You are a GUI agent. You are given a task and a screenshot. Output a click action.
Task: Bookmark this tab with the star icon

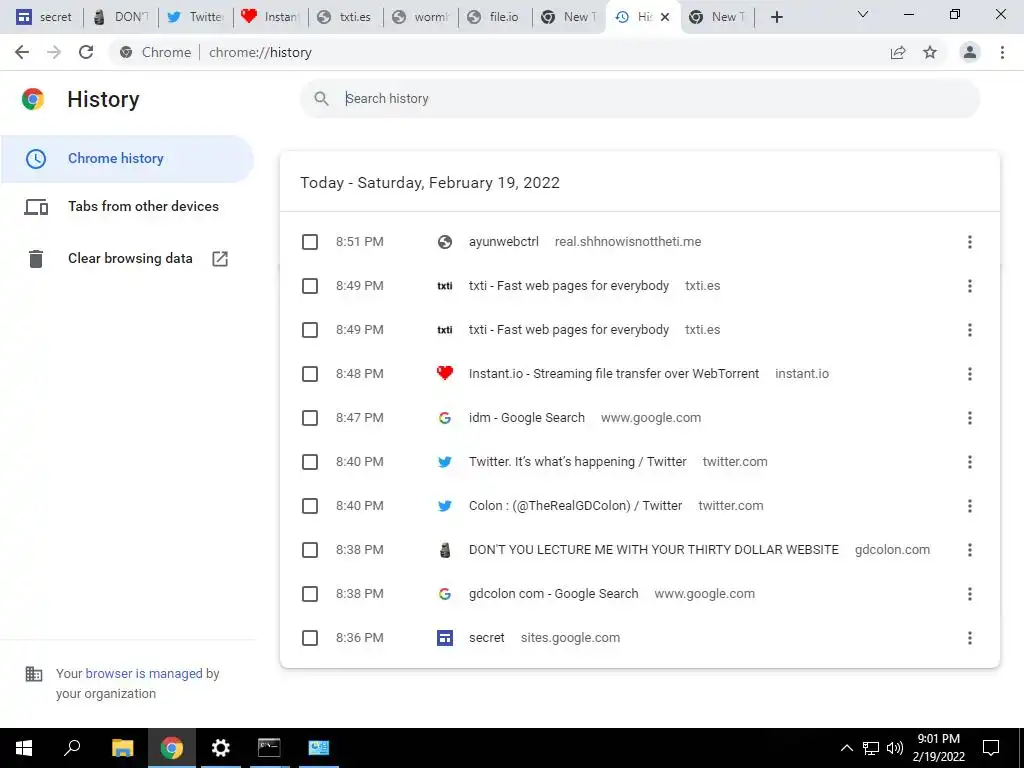[x=930, y=52]
